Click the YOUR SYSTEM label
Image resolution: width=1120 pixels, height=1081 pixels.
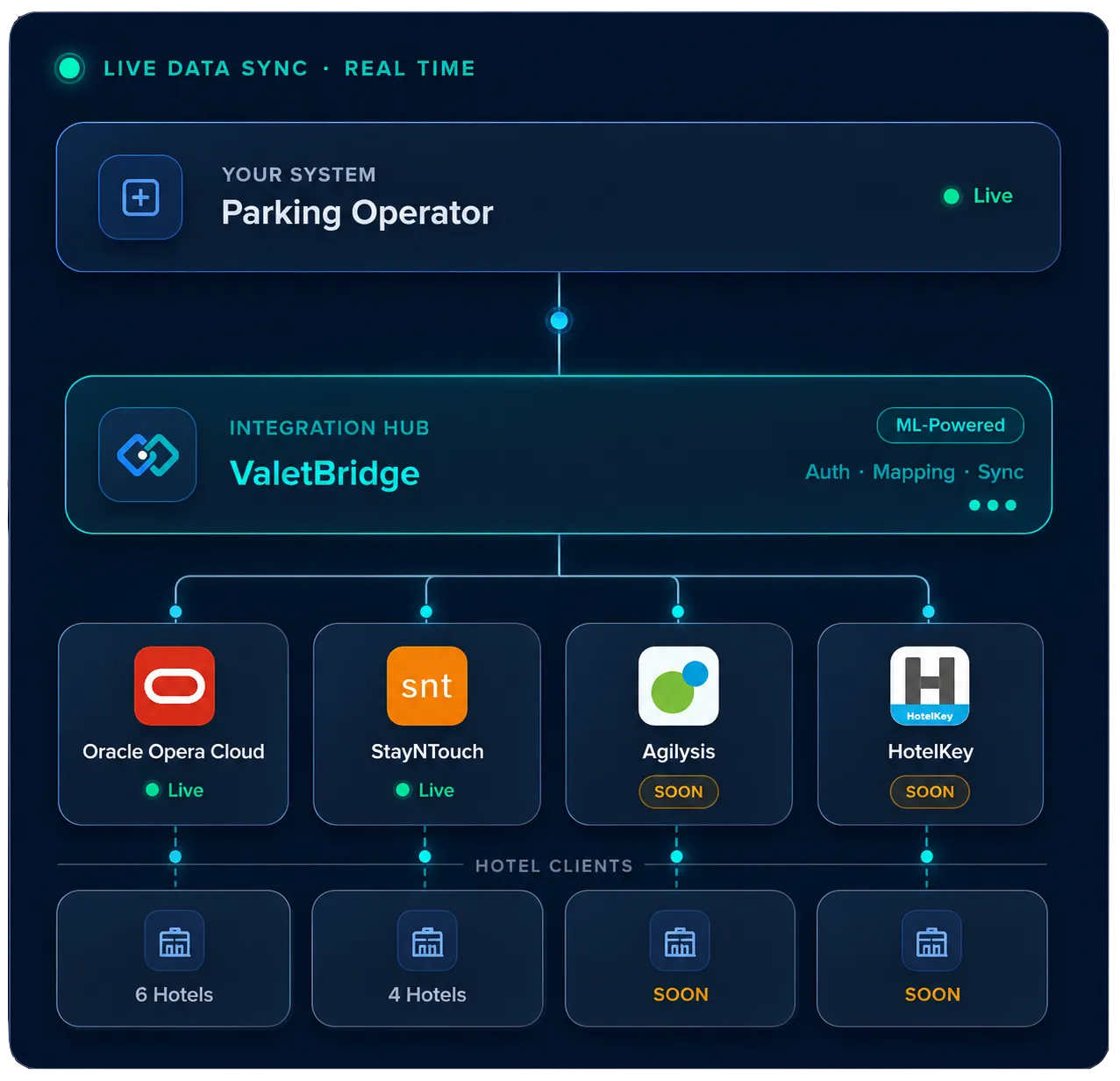coord(298,175)
